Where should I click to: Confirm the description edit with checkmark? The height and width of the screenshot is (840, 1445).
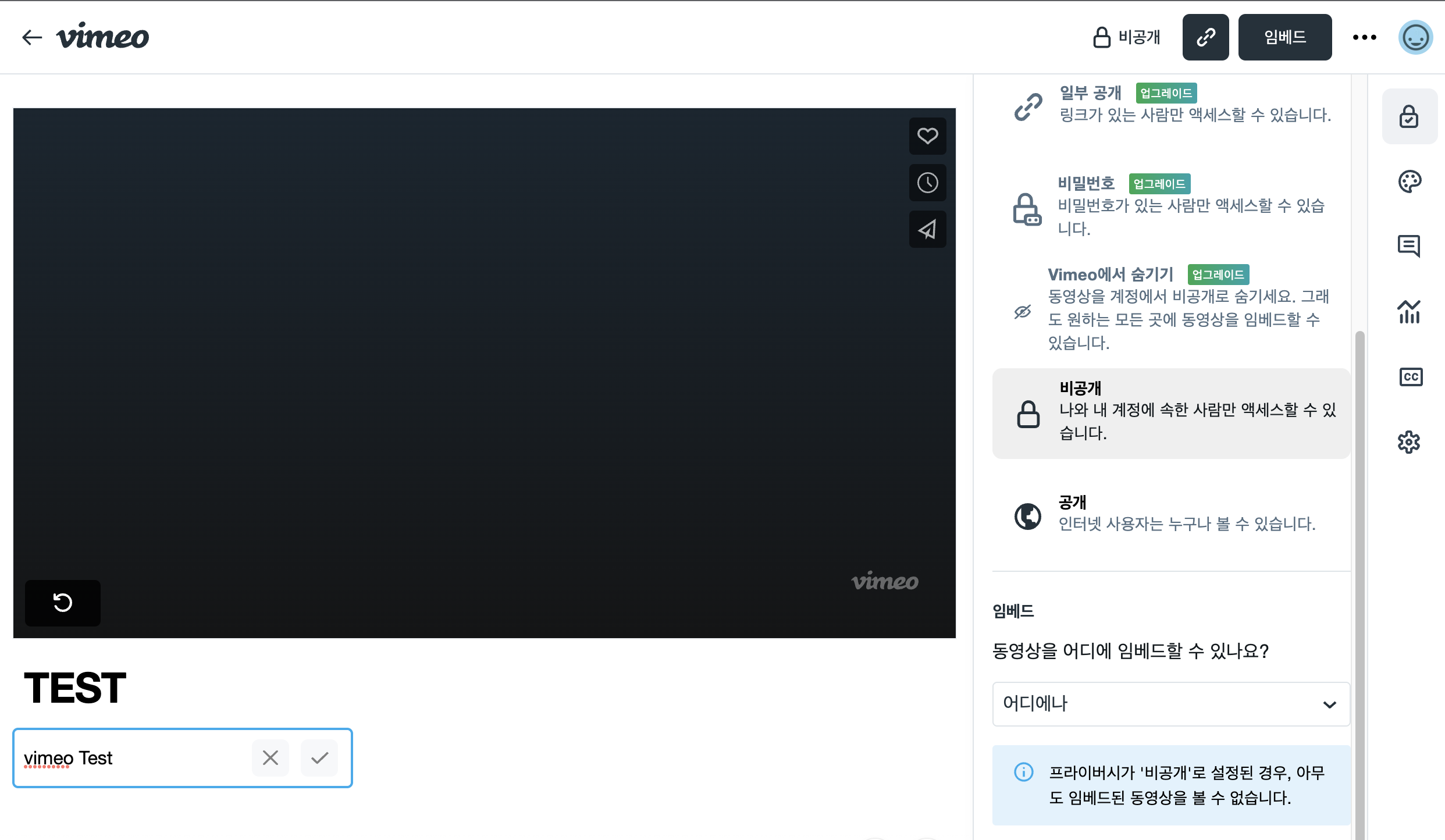[319, 757]
